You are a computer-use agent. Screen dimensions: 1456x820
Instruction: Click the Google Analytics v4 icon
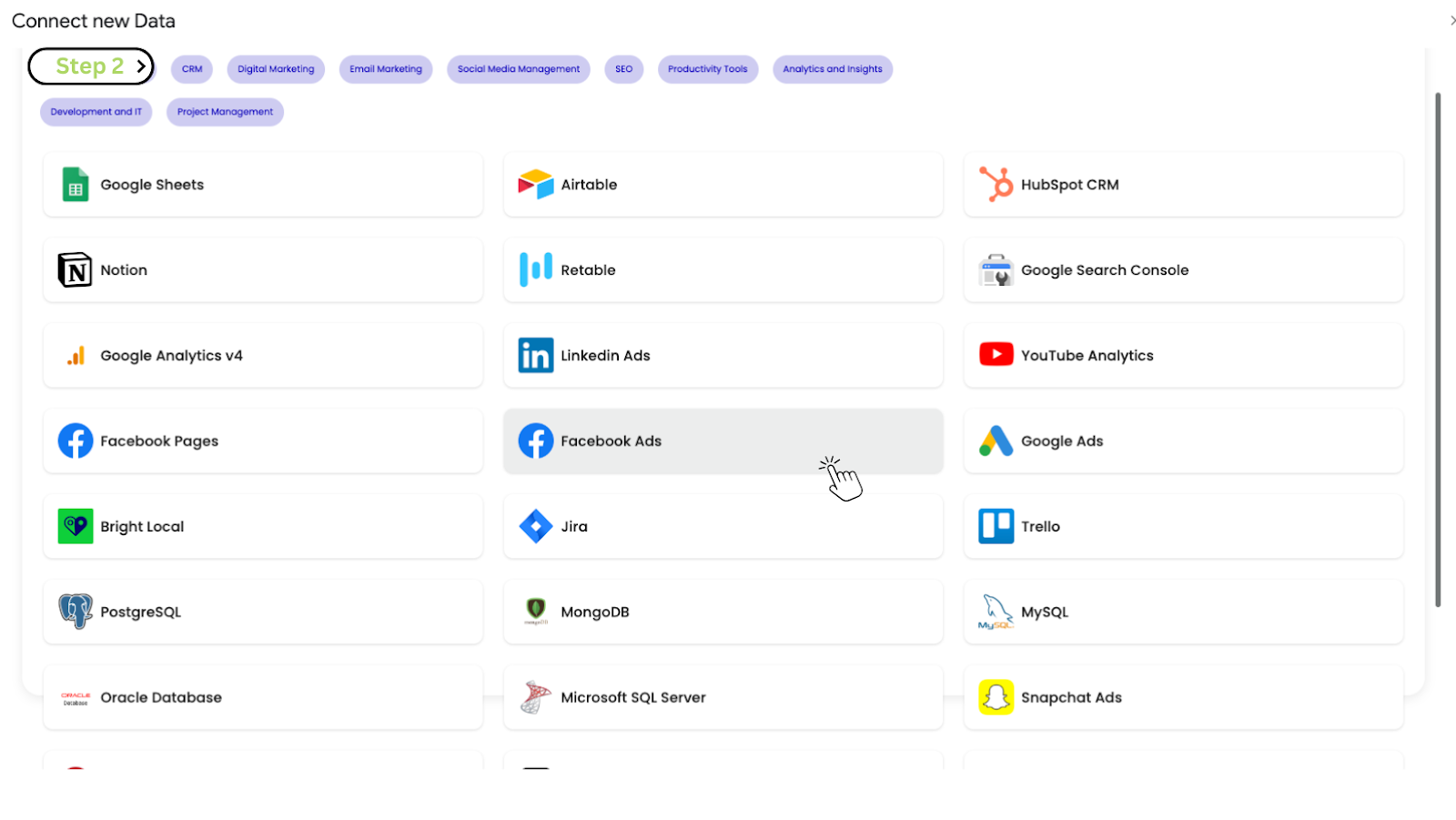pos(76,356)
